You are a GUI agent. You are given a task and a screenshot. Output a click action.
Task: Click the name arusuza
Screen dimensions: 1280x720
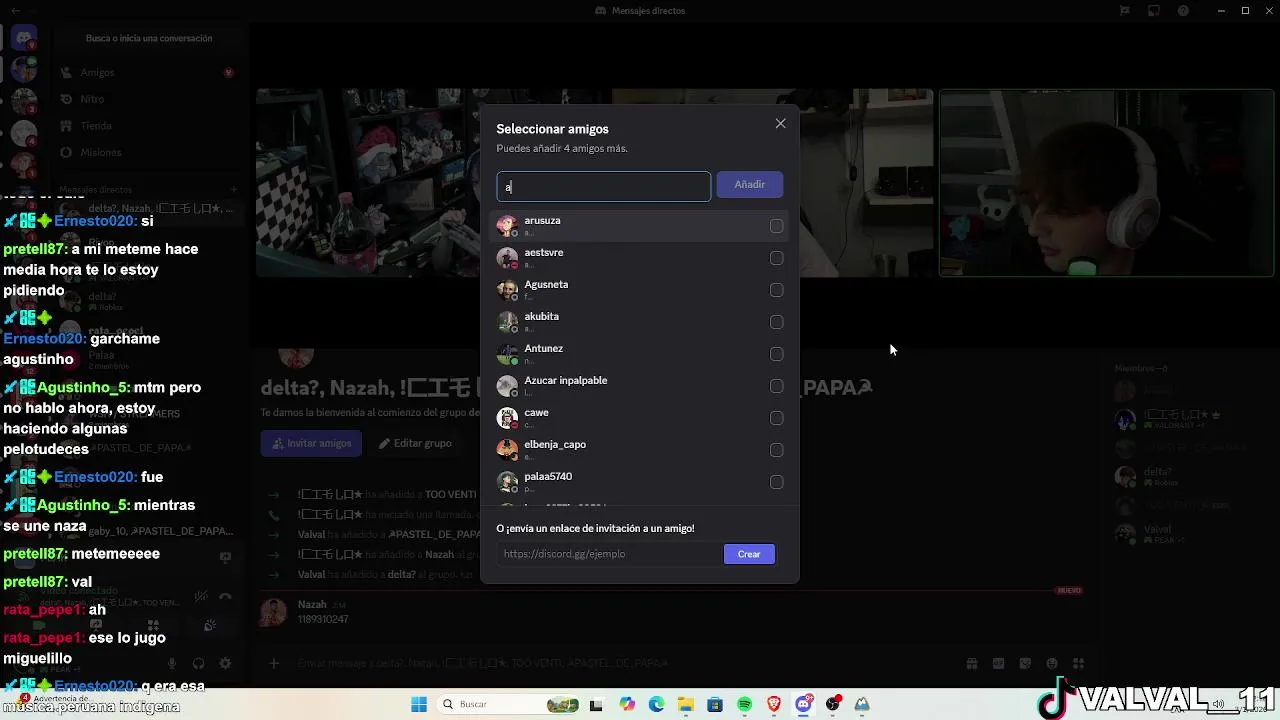click(x=542, y=221)
